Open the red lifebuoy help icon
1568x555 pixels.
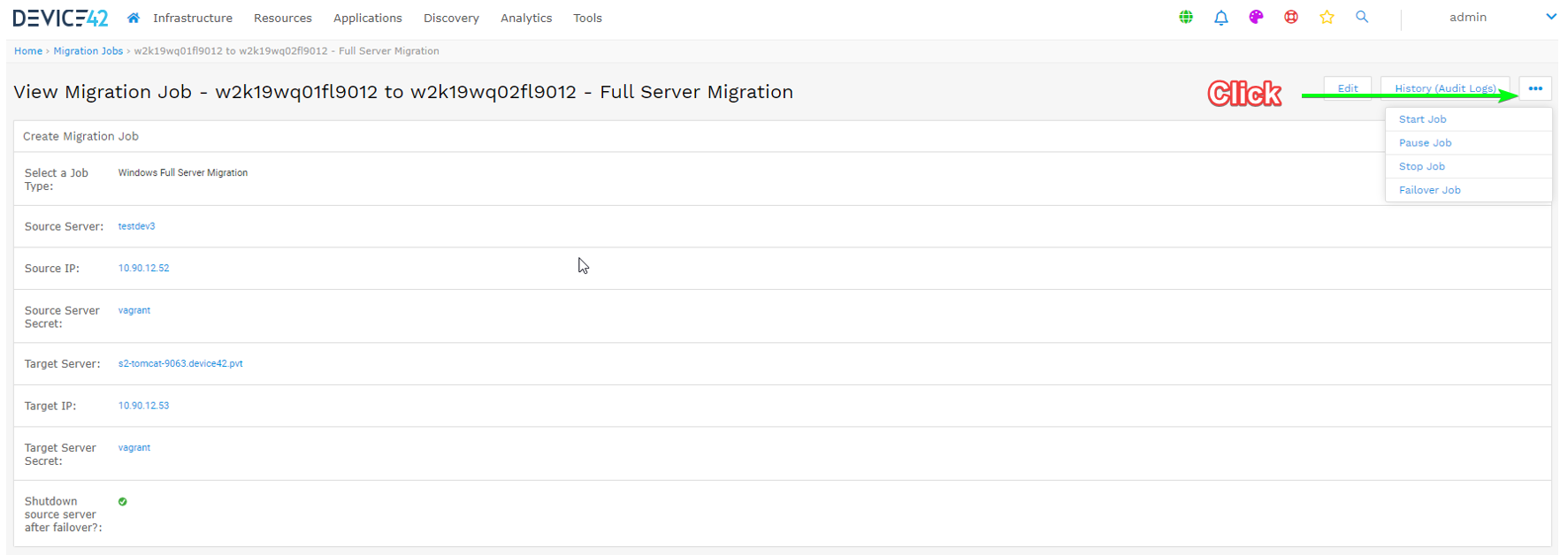tap(1291, 17)
